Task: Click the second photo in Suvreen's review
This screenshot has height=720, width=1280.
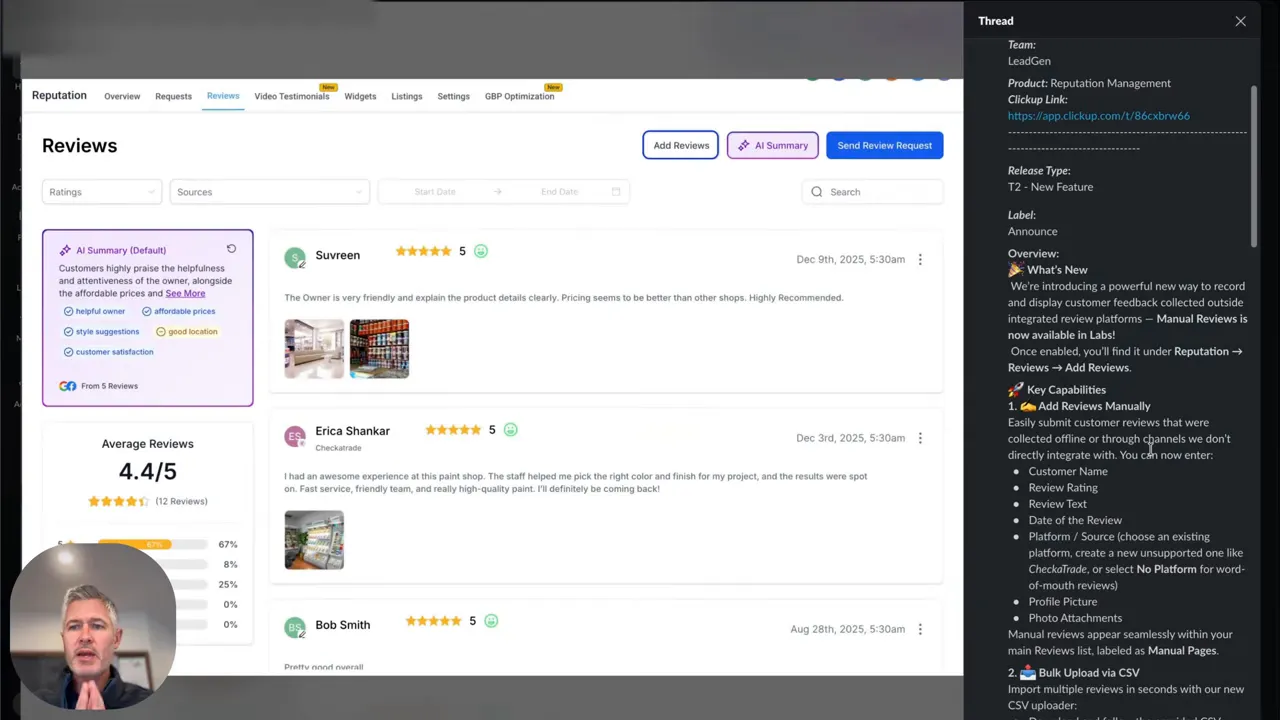Action: (x=379, y=349)
